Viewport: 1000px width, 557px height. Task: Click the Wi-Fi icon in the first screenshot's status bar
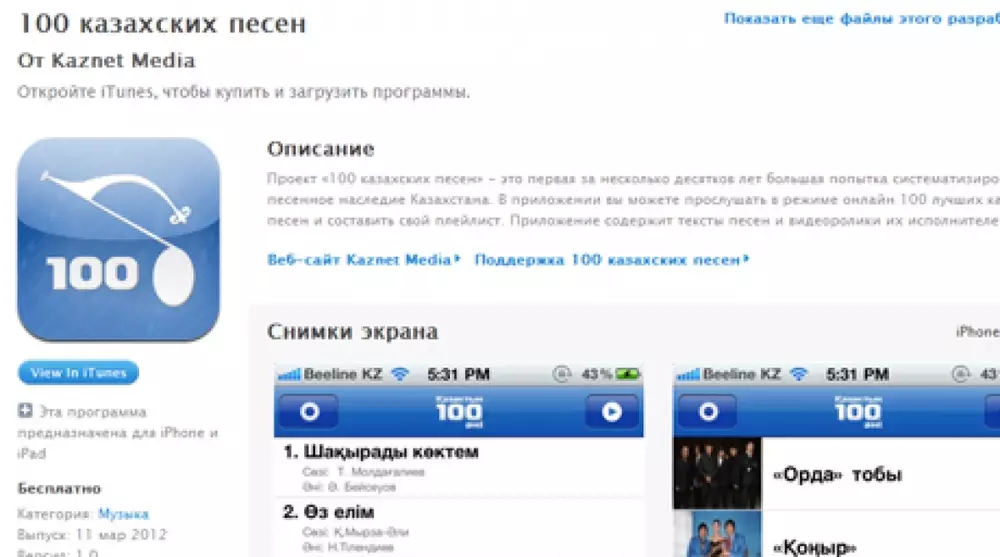click(401, 375)
